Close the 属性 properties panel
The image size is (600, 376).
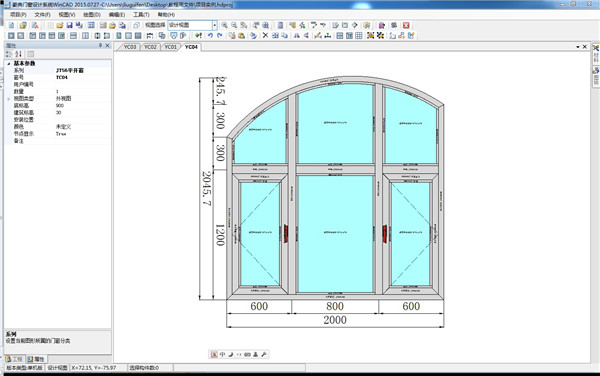(108, 46)
